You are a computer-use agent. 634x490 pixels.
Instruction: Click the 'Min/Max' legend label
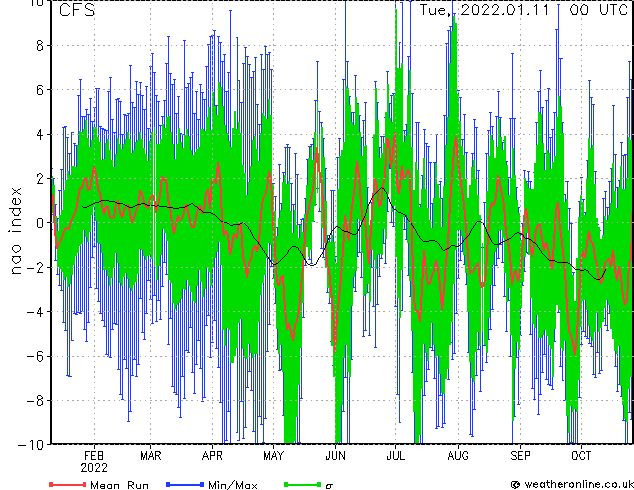[232, 485]
